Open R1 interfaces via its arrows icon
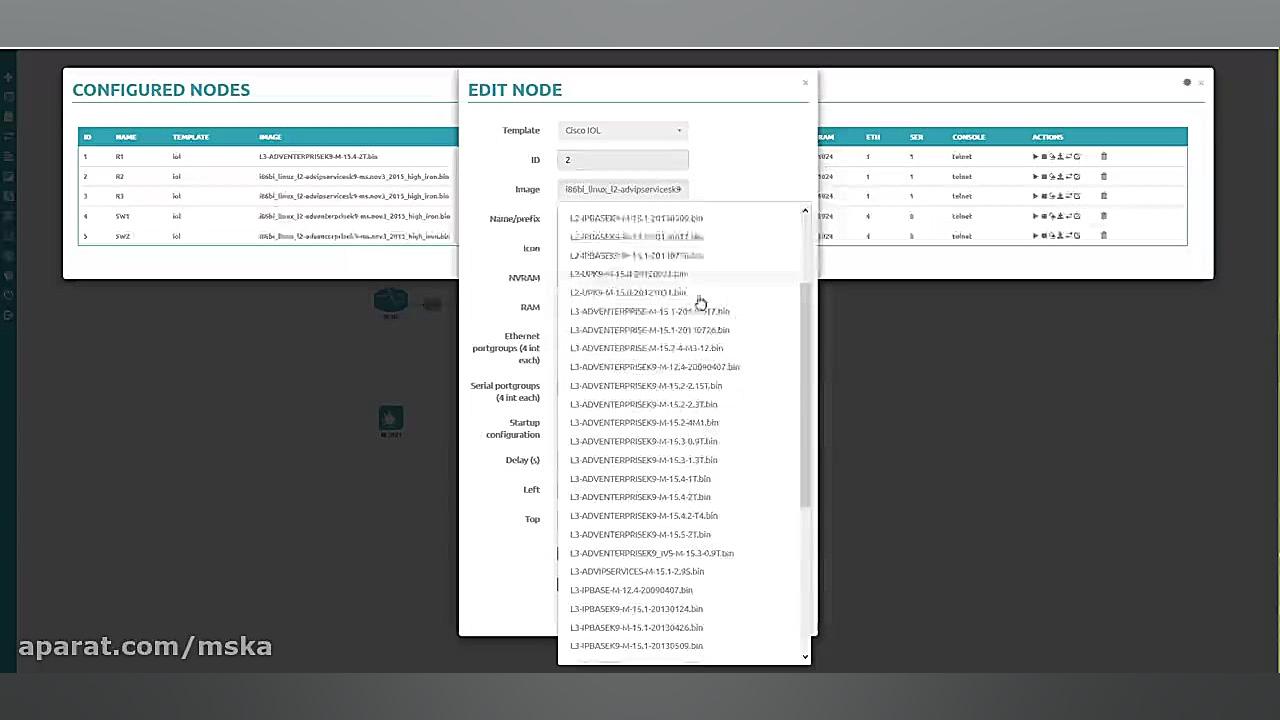The image size is (1280, 720). click(x=1068, y=157)
